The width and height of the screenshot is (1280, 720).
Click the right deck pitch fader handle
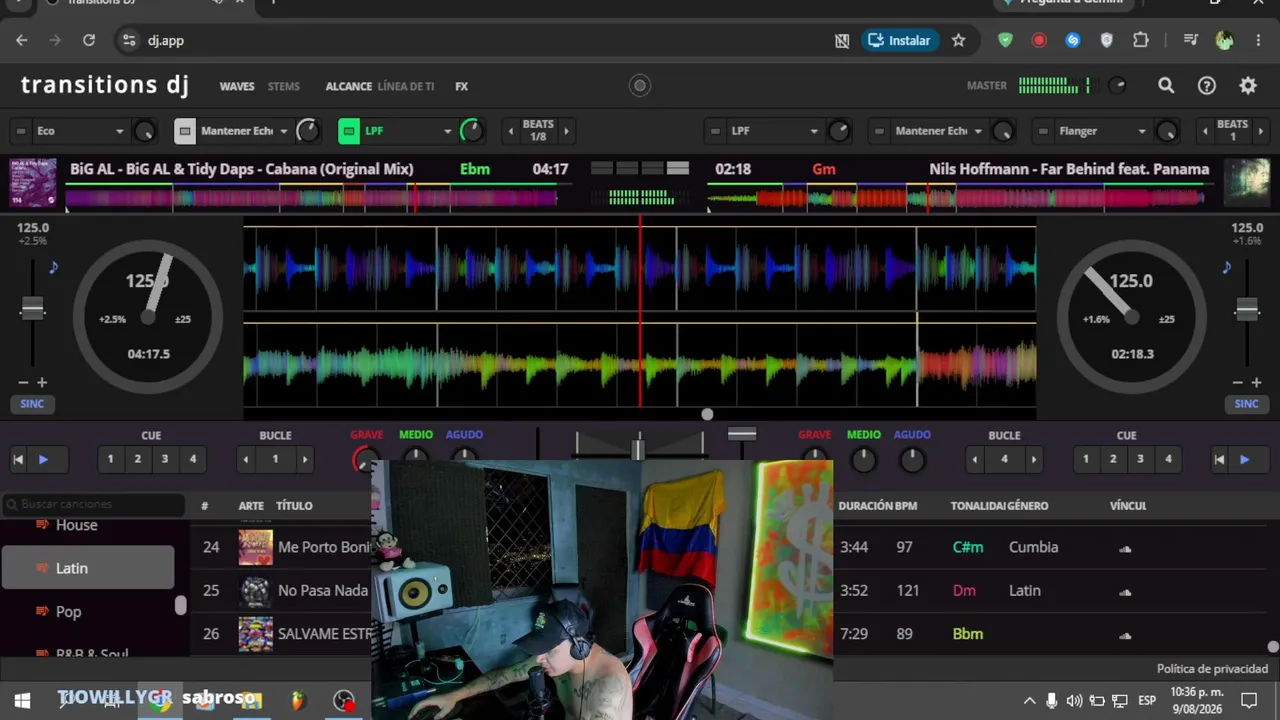[x=1247, y=309]
